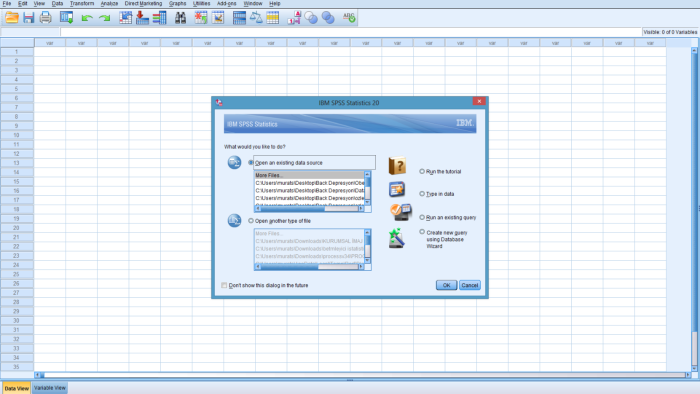Select Open another type of file radio
The width and height of the screenshot is (700, 394).
[x=251, y=221]
